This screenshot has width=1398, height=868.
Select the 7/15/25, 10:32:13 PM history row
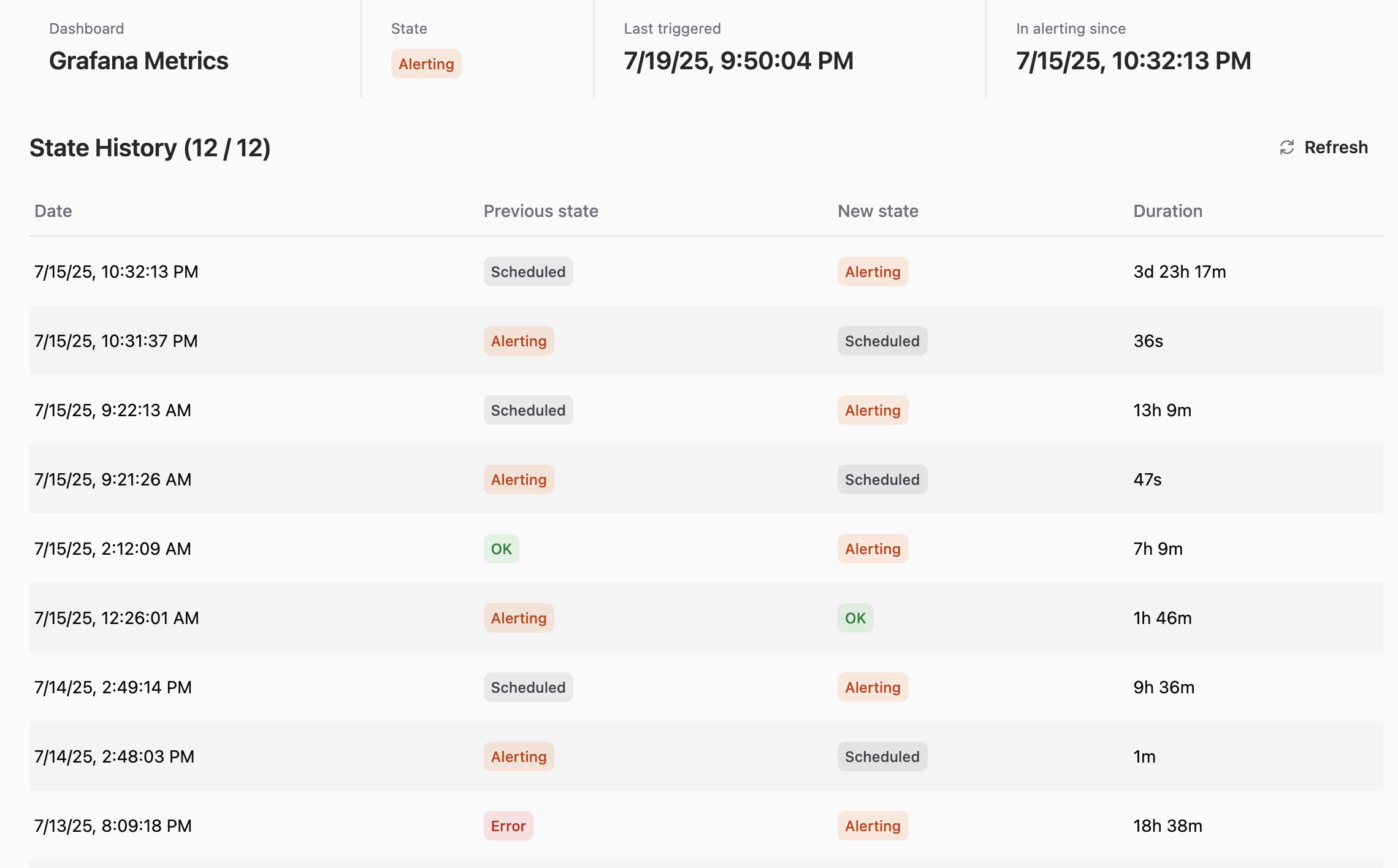(706, 271)
